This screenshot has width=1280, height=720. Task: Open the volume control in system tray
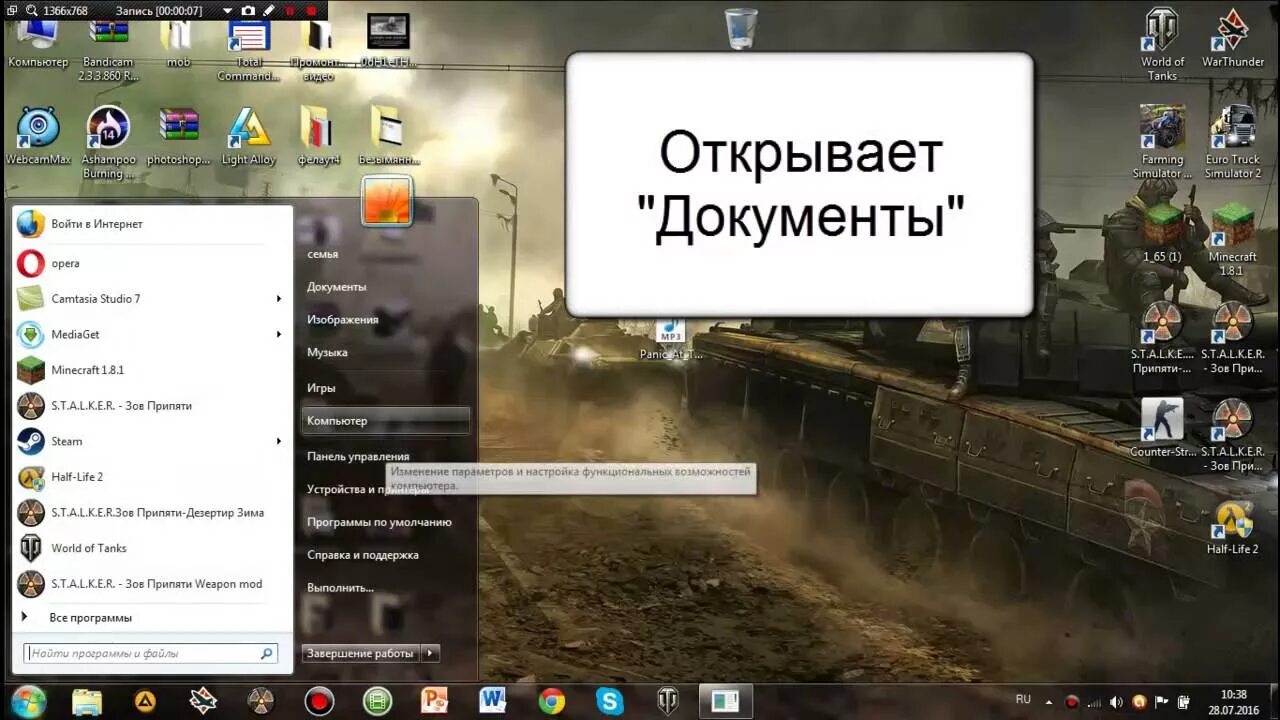click(1117, 702)
